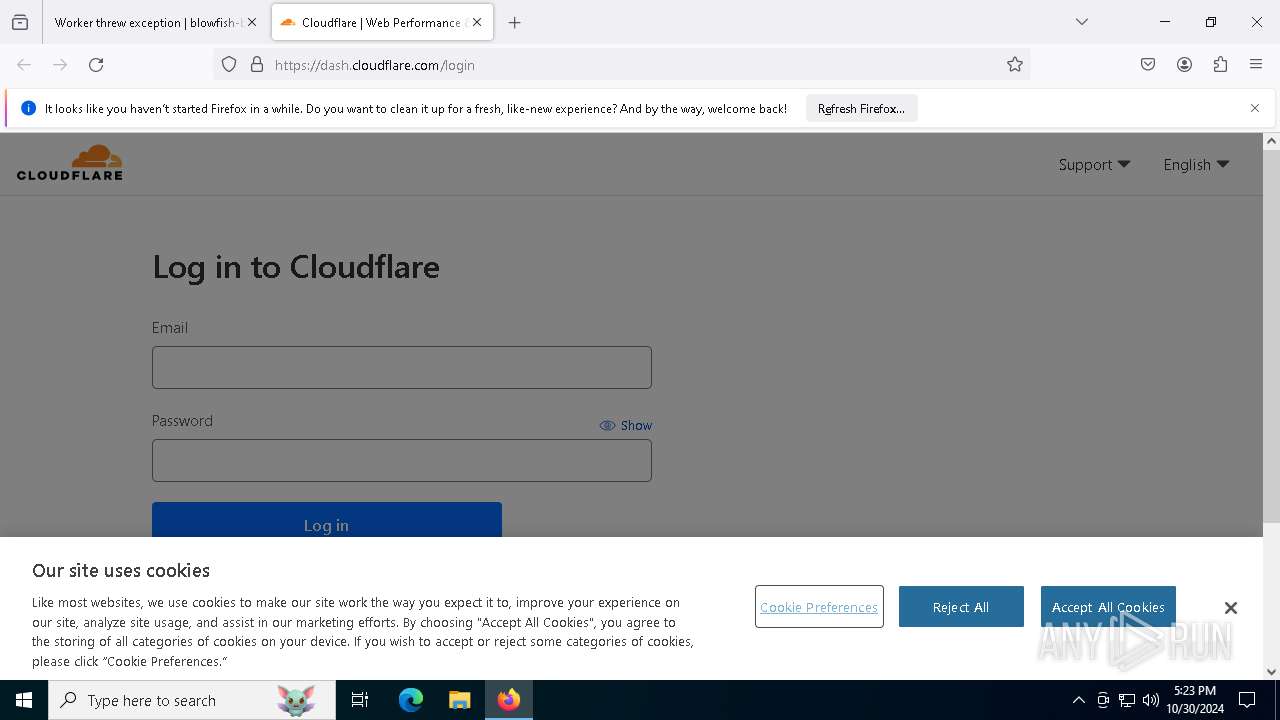This screenshot has height=720, width=1280.
Task: Click Reject All cookies button
Action: click(x=961, y=607)
